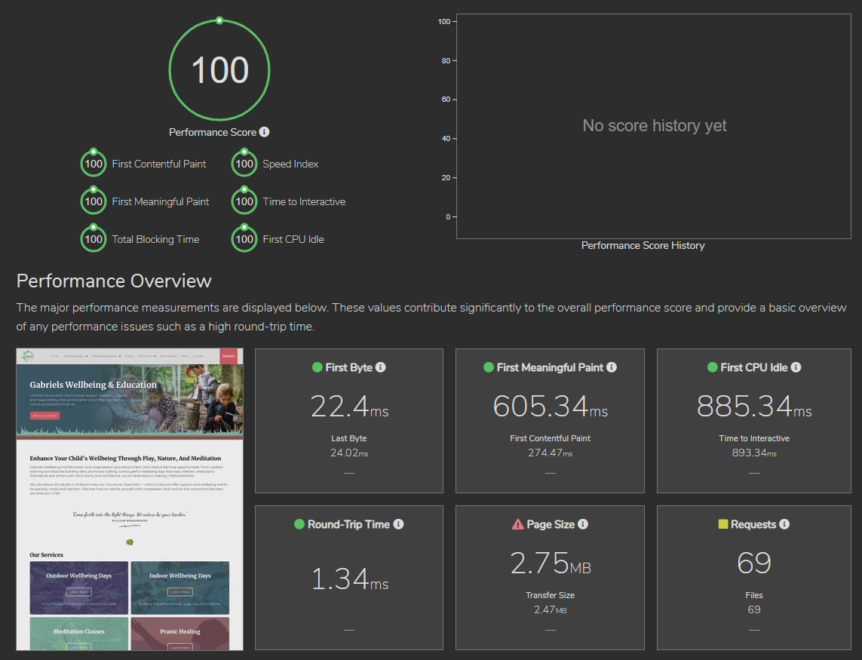Click the First CPU Idle 100 score gauge

244,239
